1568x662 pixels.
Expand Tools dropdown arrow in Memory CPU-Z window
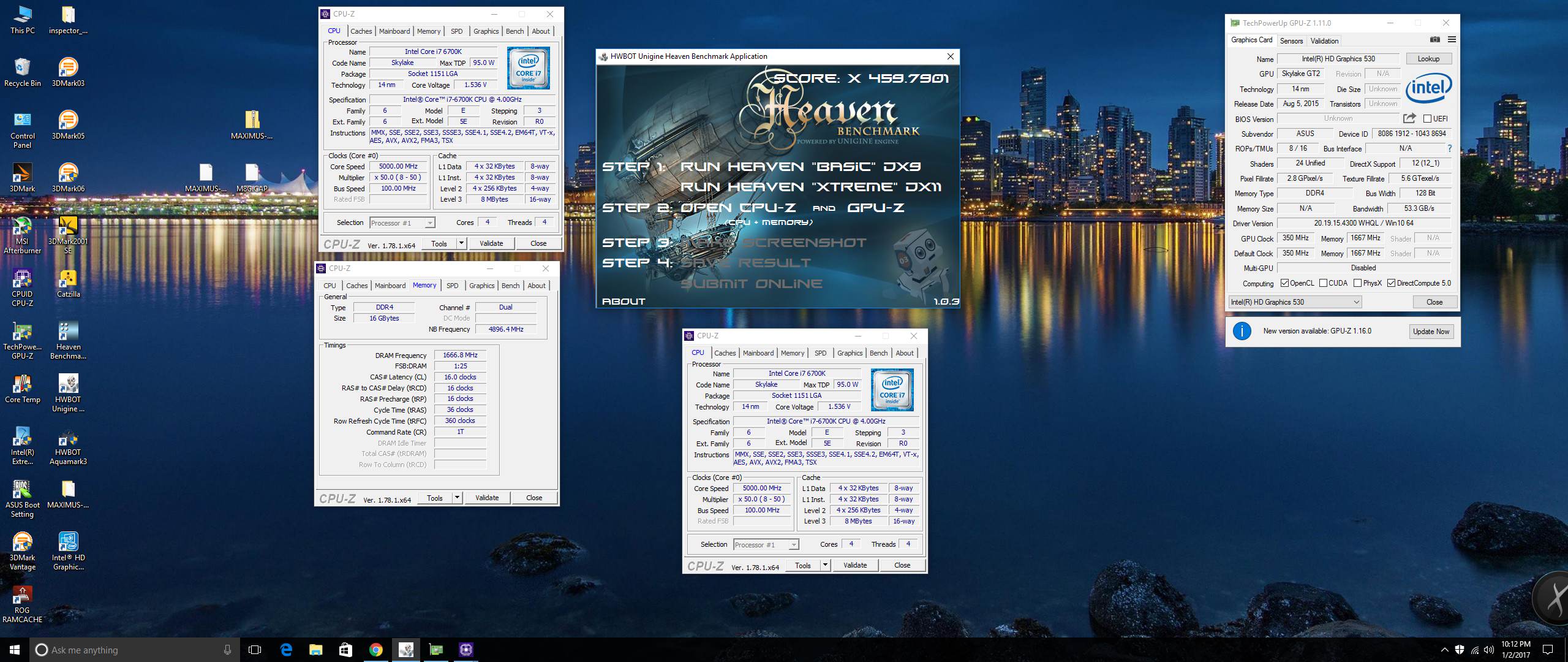458,498
